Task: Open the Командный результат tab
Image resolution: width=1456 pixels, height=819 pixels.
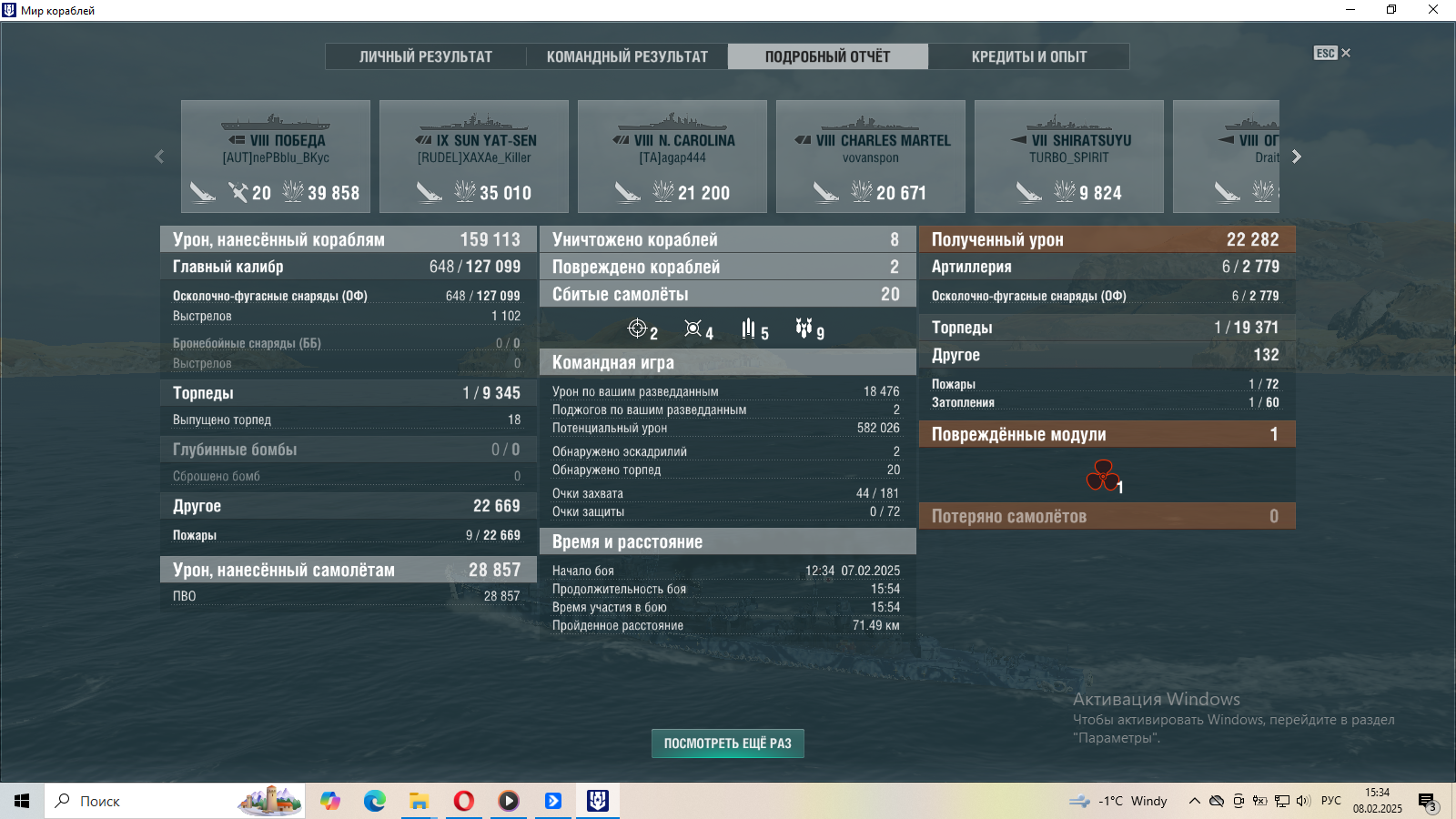Action: (627, 56)
